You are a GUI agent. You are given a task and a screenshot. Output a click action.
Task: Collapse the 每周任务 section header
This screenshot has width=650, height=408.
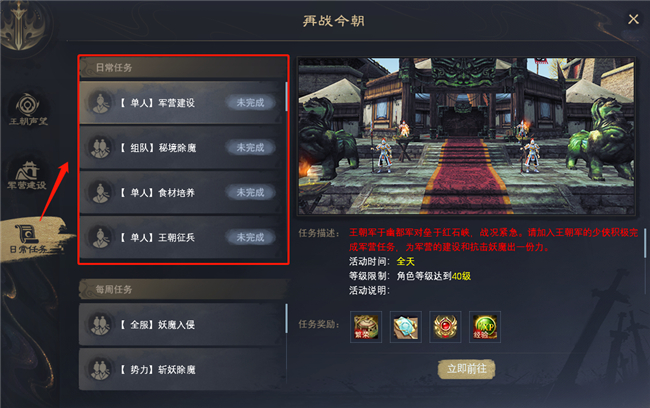click(x=183, y=289)
